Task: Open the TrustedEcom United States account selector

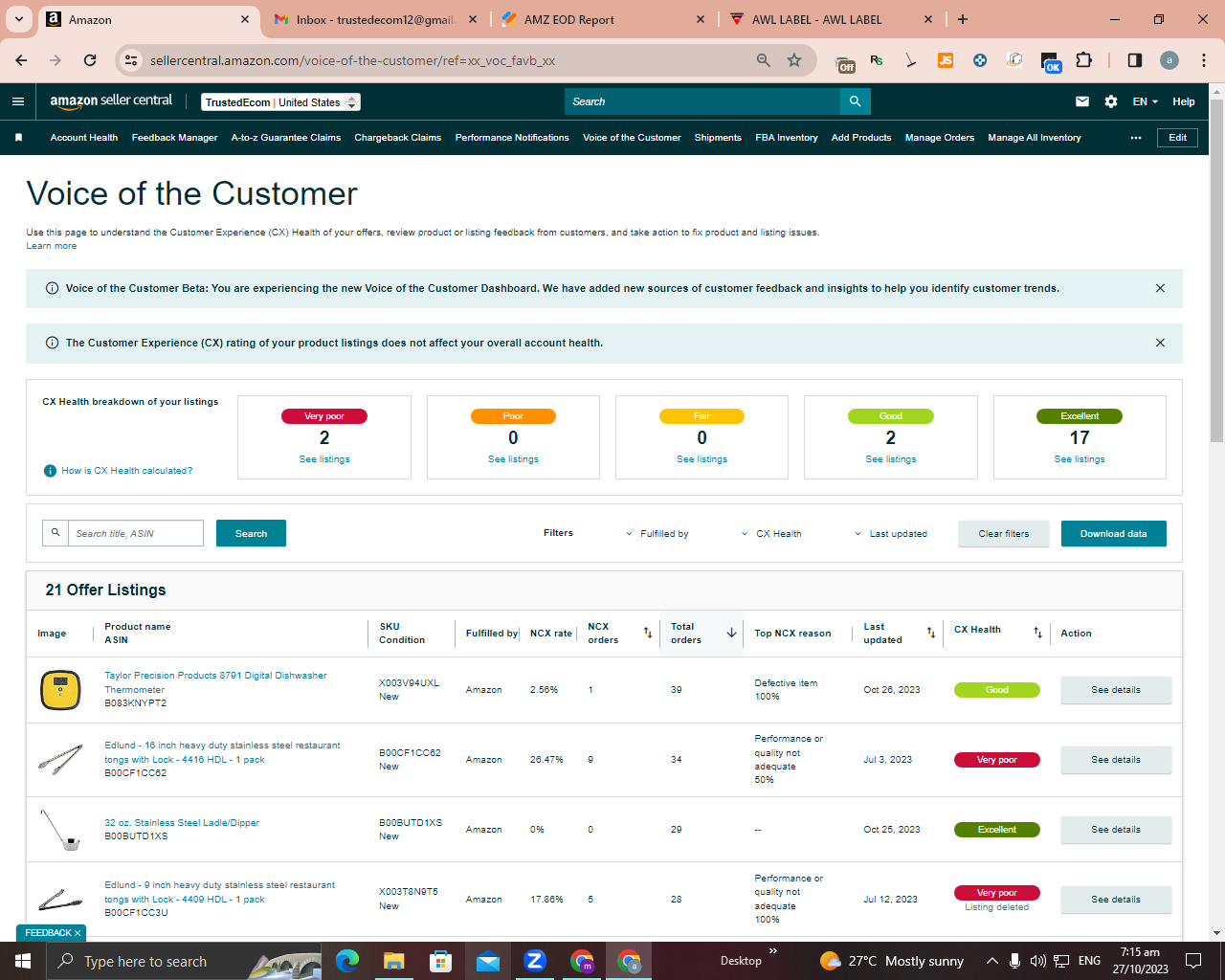Action: pyautogui.click(x=281, y=102)
